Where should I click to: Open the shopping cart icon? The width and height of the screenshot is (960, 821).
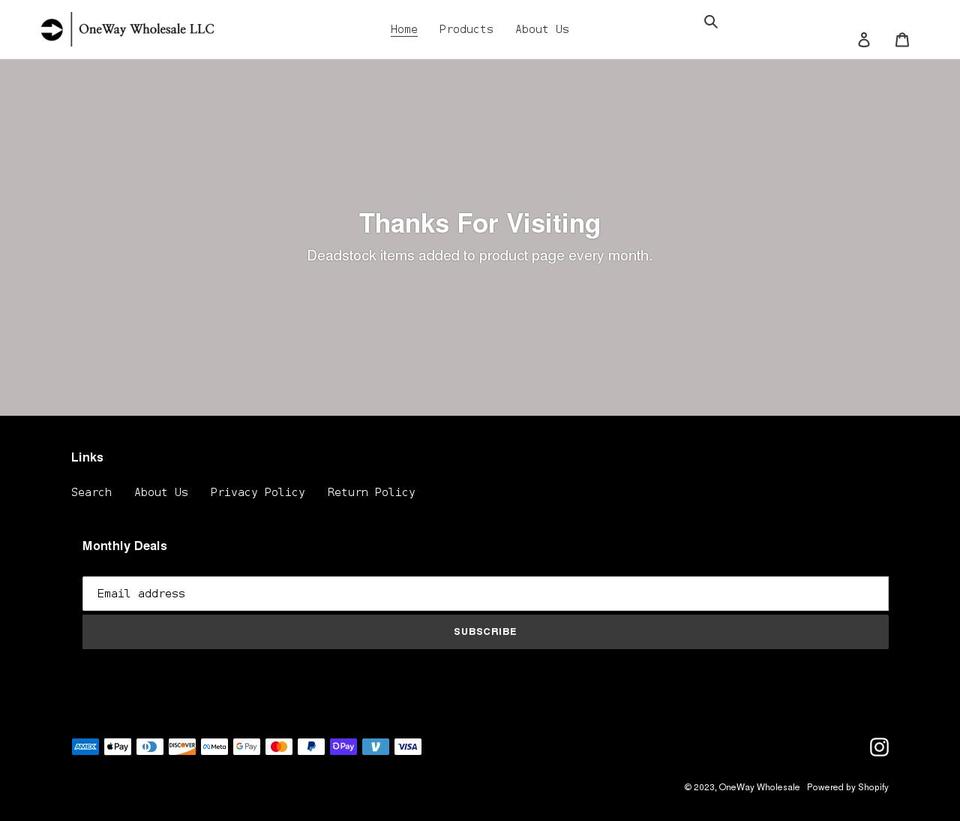click(x=902, y=39)
